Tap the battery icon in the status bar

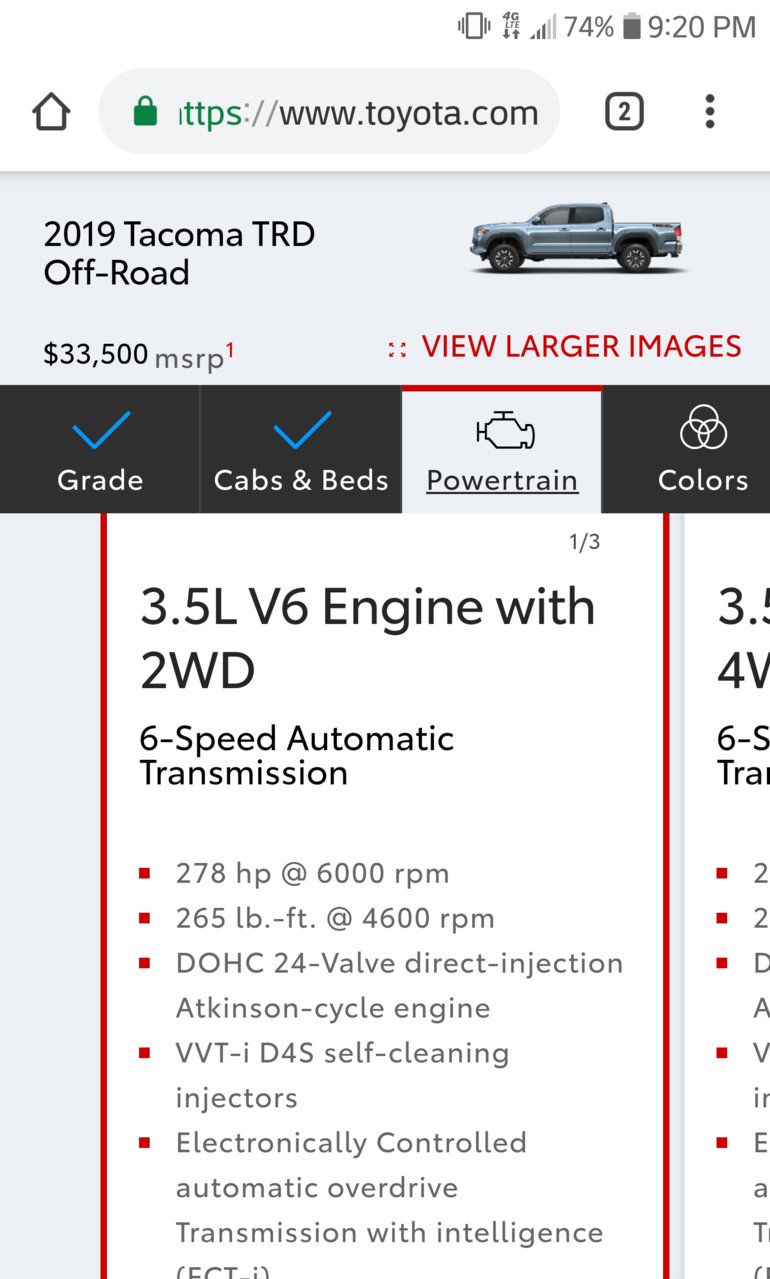631,27
